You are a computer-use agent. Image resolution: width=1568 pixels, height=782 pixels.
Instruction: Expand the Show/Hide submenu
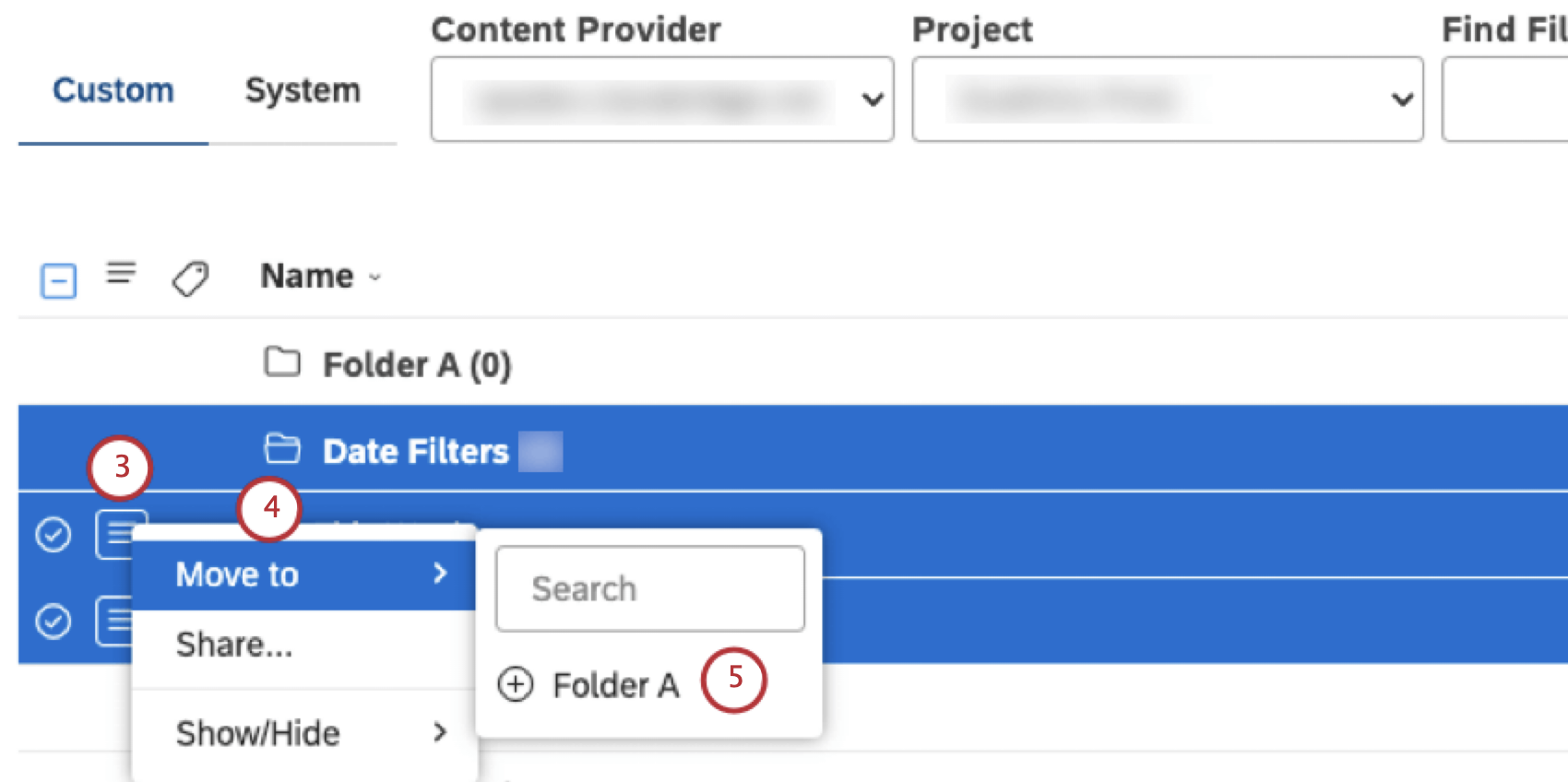click(x=259, y=732)
